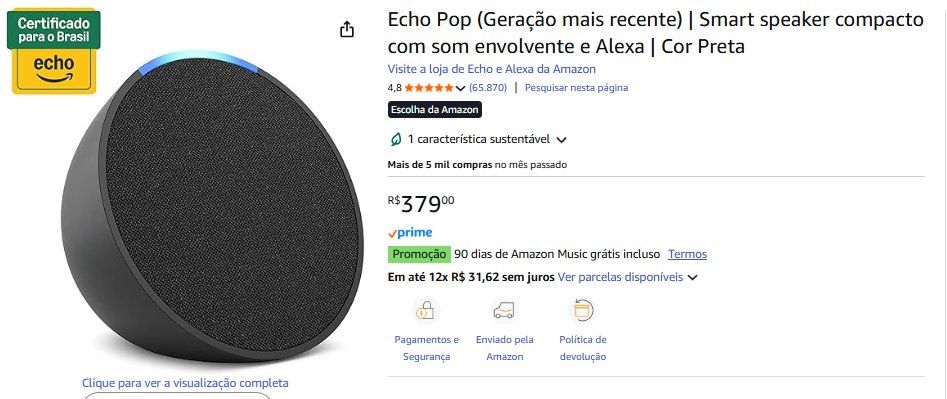This screenshot has height=399, width=947.
Task: Click the Política de devolução return icon
Action: (583, 311)
